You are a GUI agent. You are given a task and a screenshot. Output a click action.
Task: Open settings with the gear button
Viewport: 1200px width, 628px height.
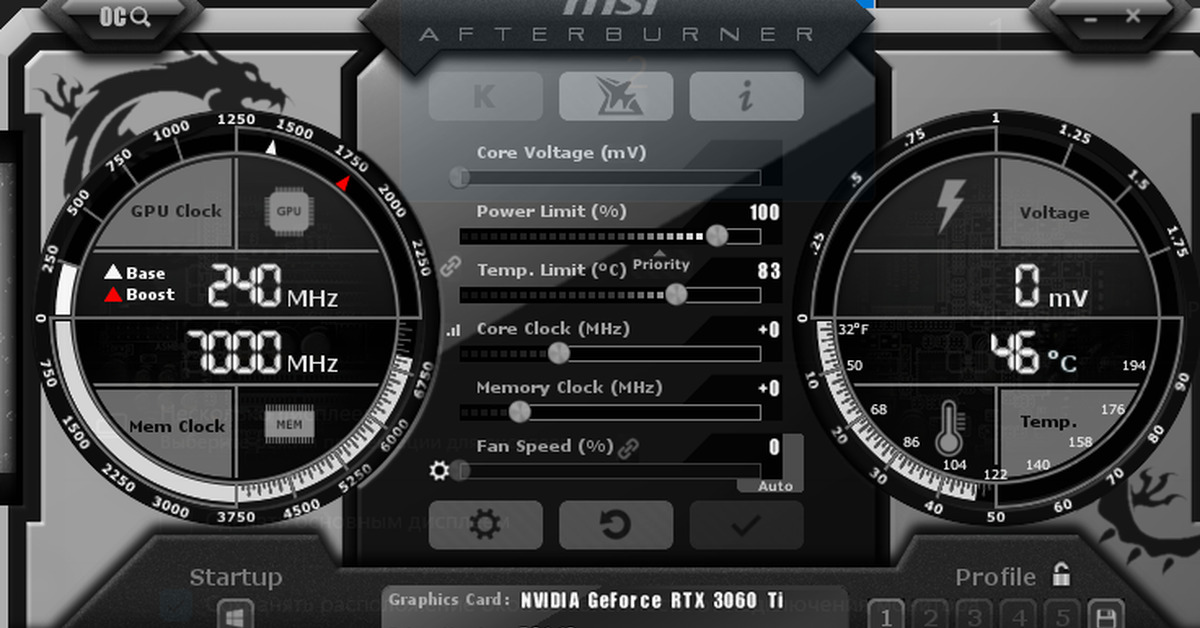(486, 525)
